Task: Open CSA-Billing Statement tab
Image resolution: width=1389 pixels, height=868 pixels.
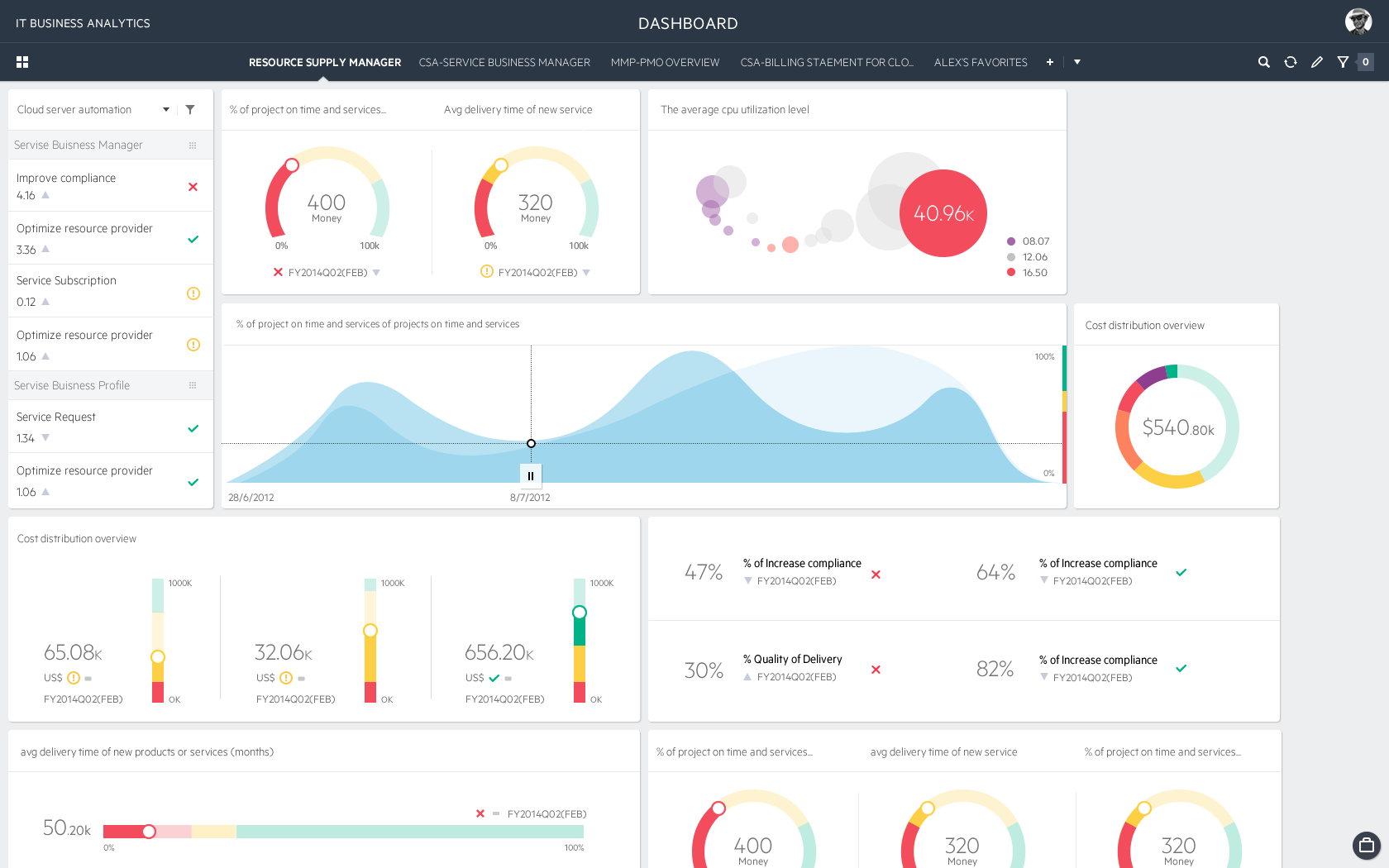Action: pyautogui.click(x=827, y=62)
